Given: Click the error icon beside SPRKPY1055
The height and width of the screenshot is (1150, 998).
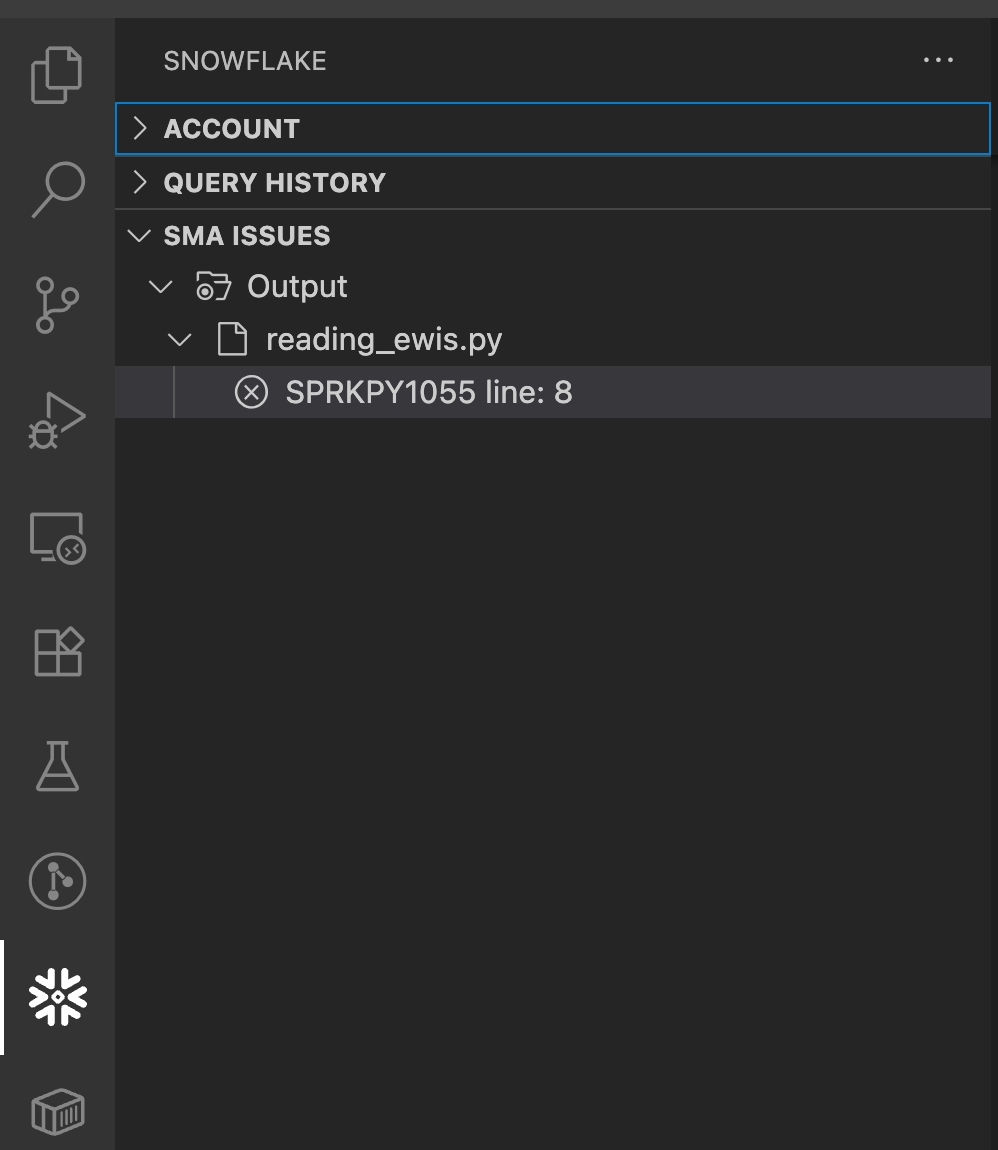Looking at the screenshot, I should [251, 392].
